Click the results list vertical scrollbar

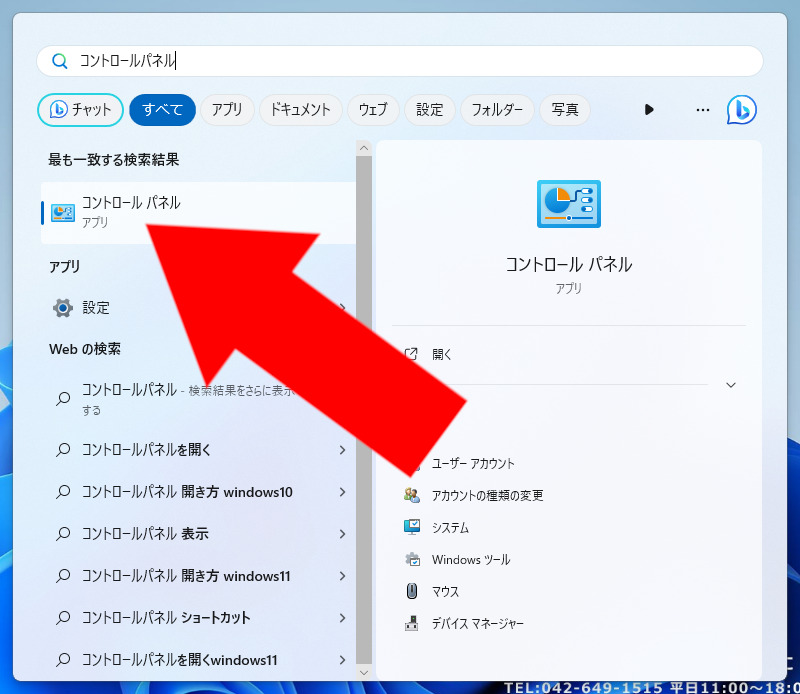(364, 400)
